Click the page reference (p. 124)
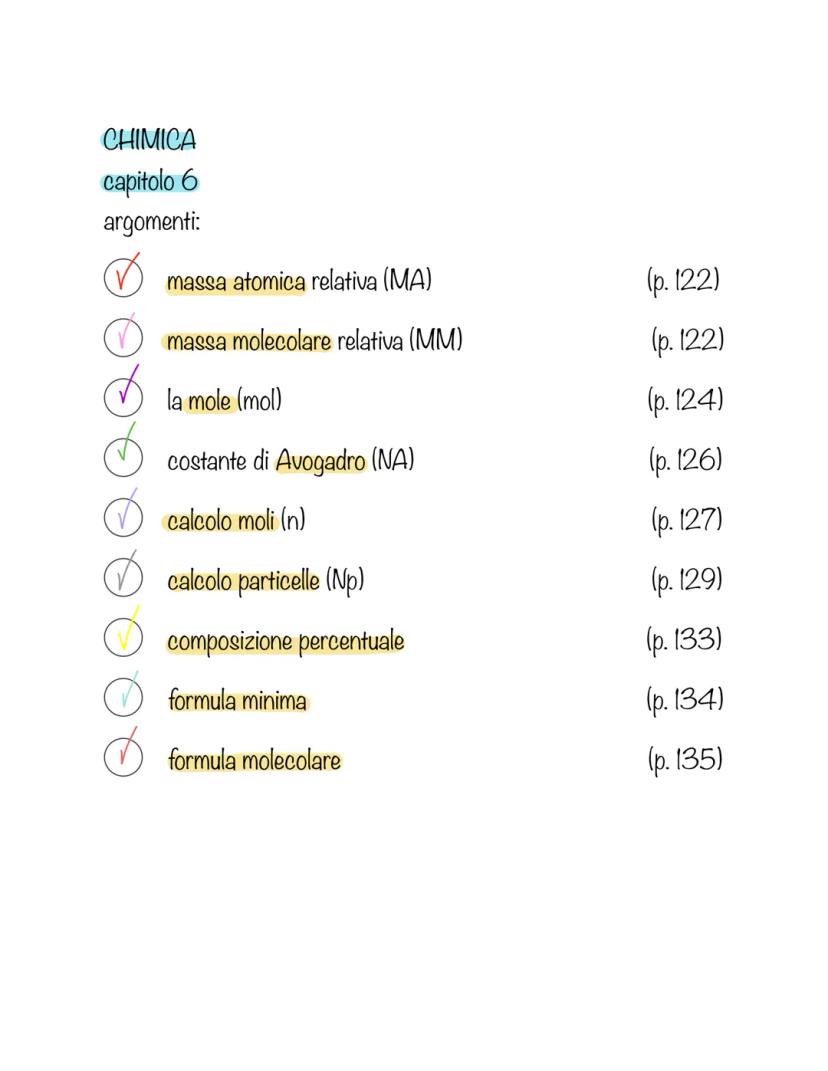828x1071 pixels. pos(684,400)
